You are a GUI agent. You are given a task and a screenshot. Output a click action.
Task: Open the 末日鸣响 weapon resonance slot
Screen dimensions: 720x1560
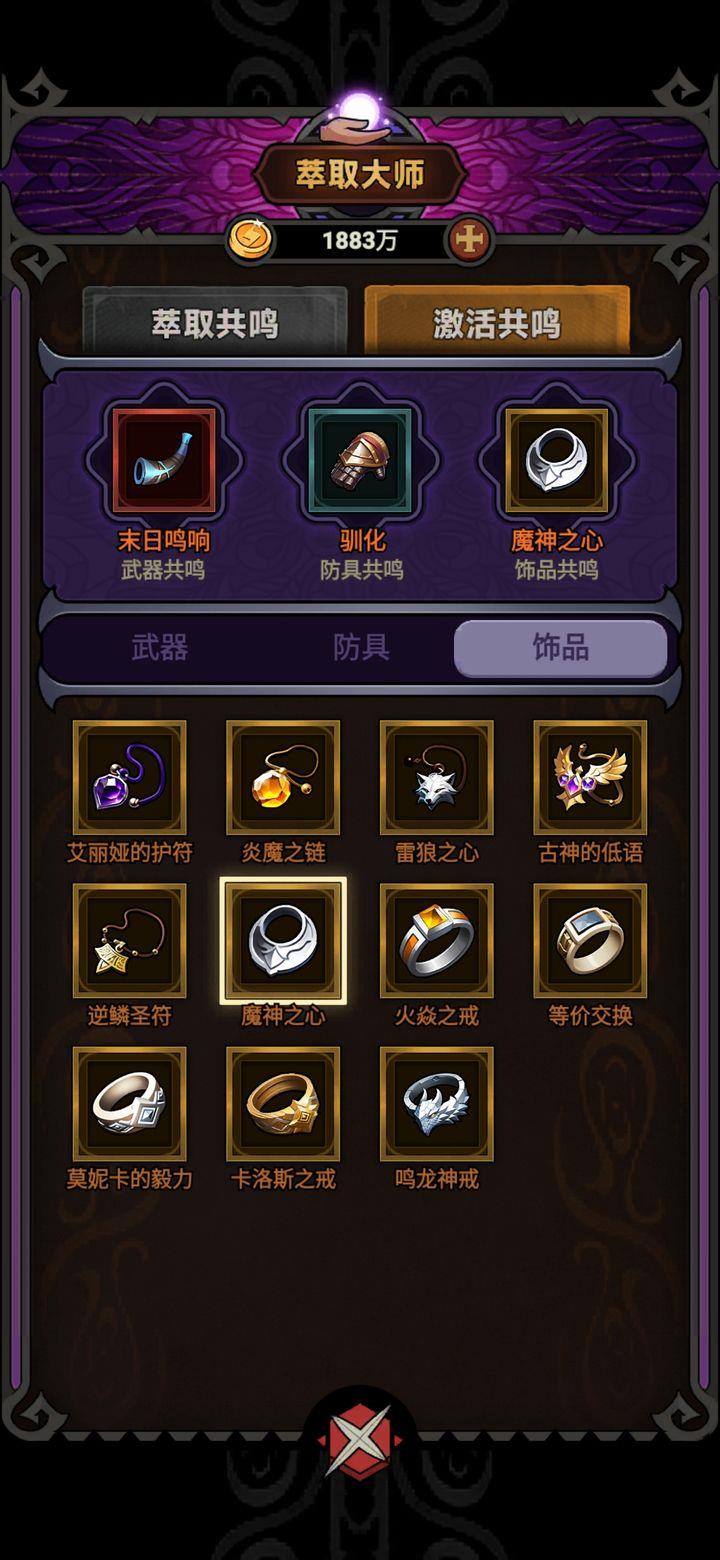(164, 461)
